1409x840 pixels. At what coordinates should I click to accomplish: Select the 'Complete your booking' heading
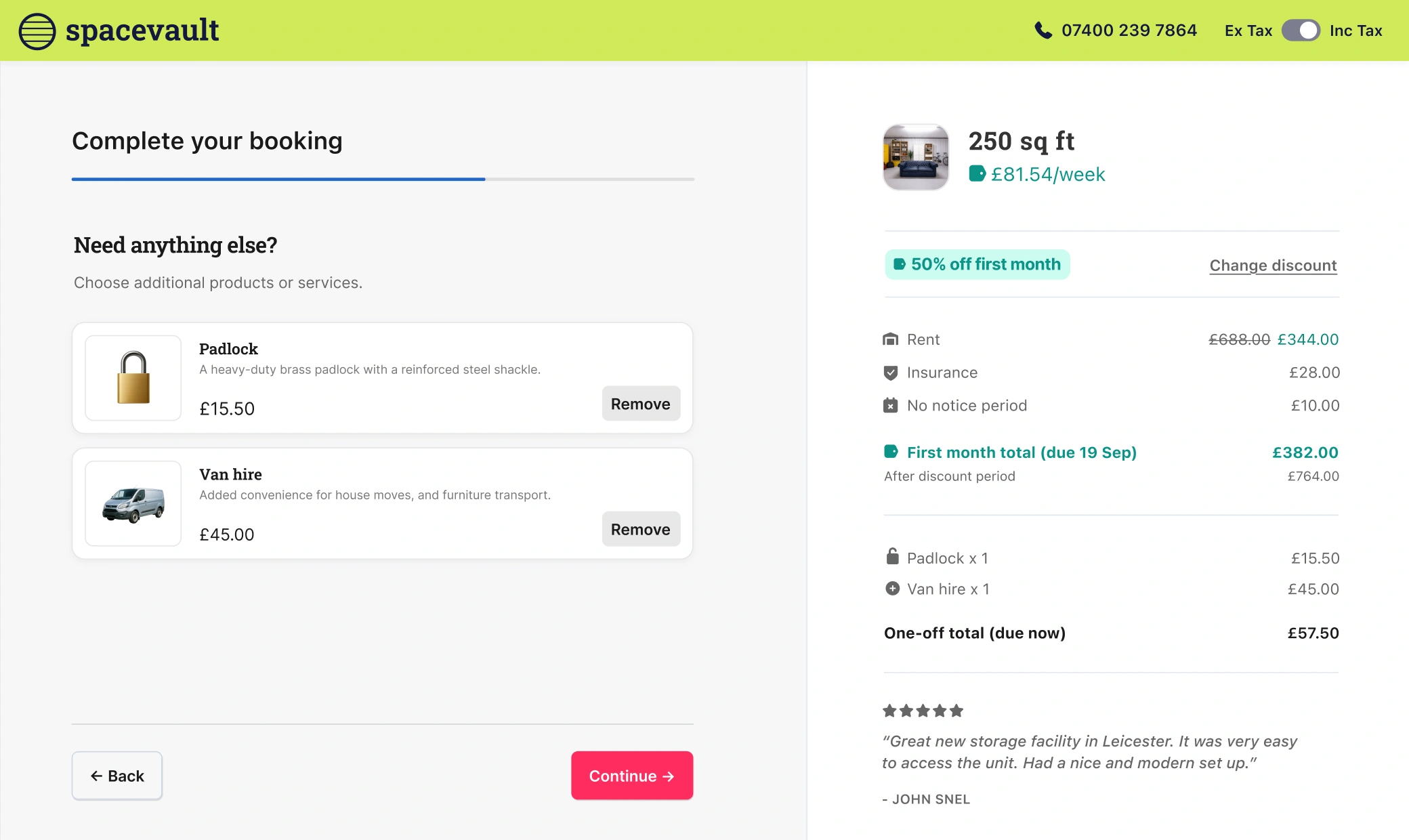click(x=207, y=140)
